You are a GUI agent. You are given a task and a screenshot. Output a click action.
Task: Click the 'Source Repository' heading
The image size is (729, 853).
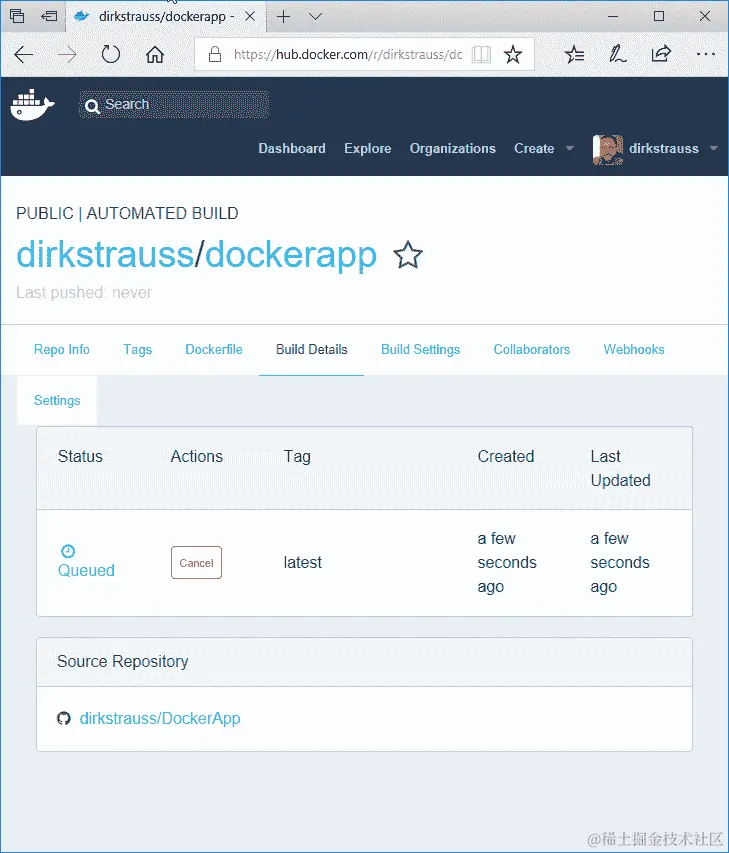coord(122,662)
